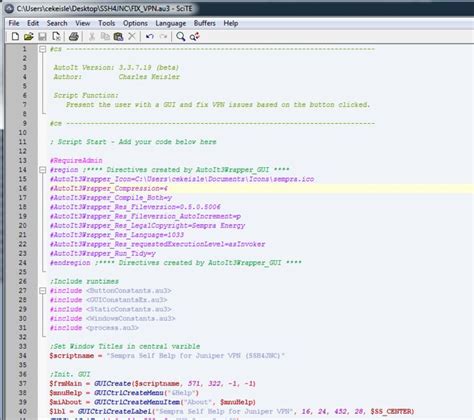Viewport: 474px width, 420px height.
Task: Click the #AutoIt3Wrapper_Run_Tidy=y line
Action: [103, 254]
